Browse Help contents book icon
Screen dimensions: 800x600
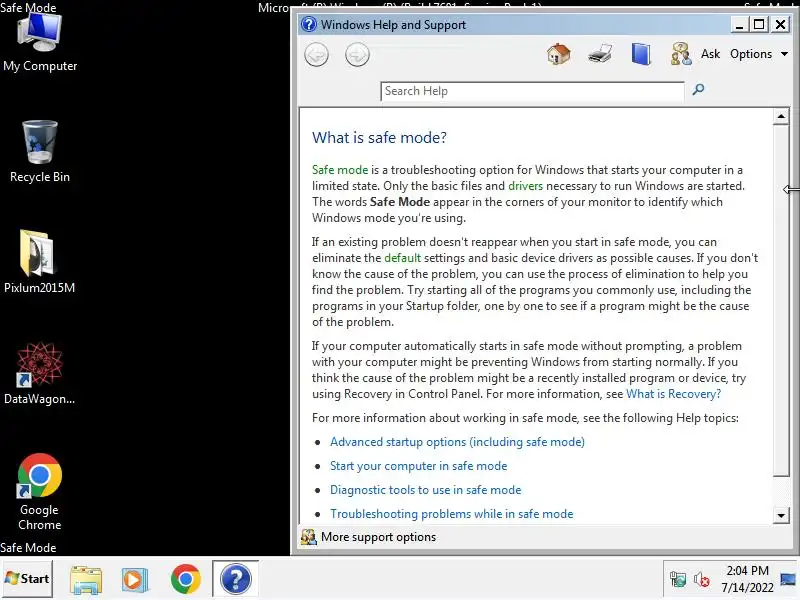click(x=641, y=54)
